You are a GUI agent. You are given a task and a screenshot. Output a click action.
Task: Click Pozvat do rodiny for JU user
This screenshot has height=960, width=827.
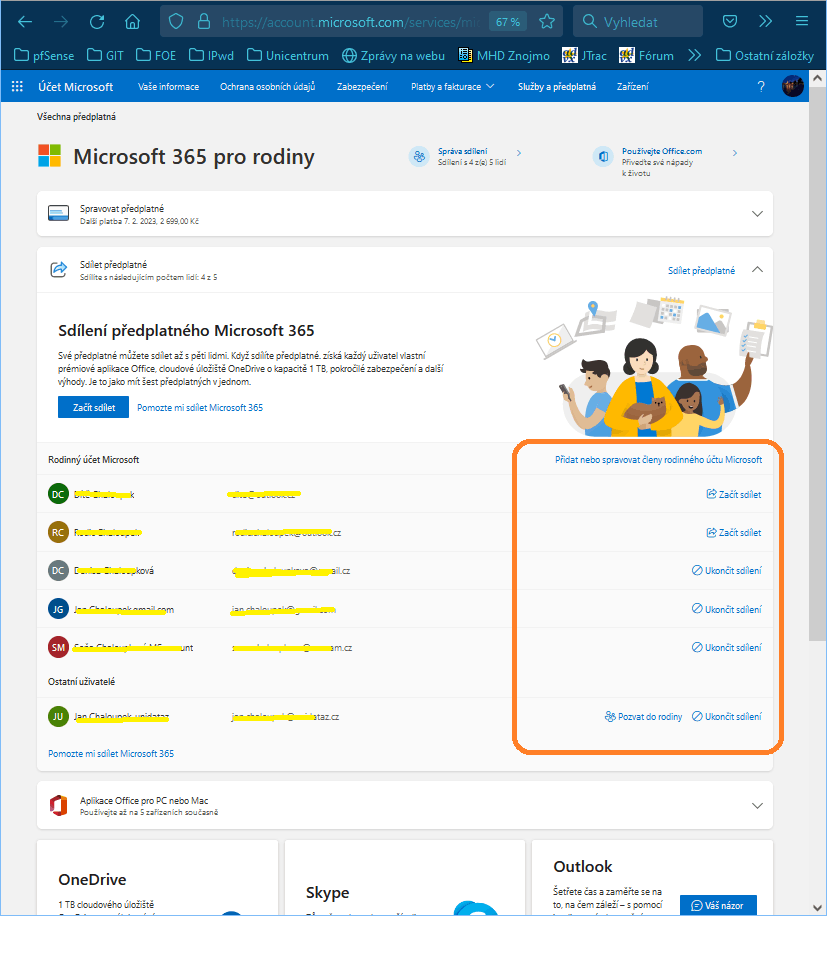tap(643, 716)
